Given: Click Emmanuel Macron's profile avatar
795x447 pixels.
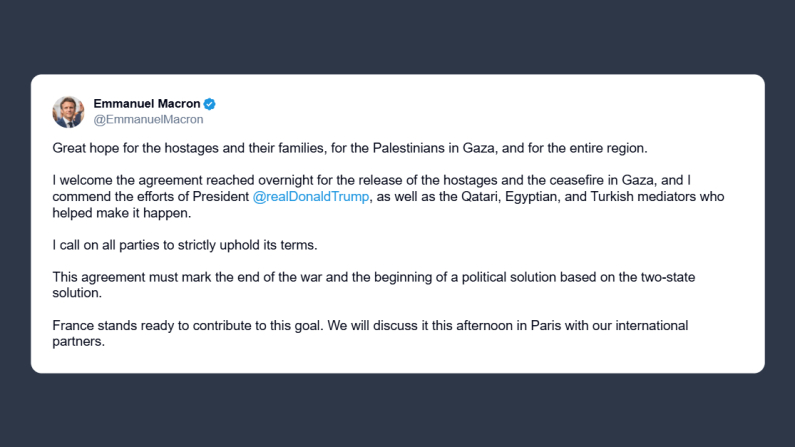Looking at the screenshot, I should point(68,111).
